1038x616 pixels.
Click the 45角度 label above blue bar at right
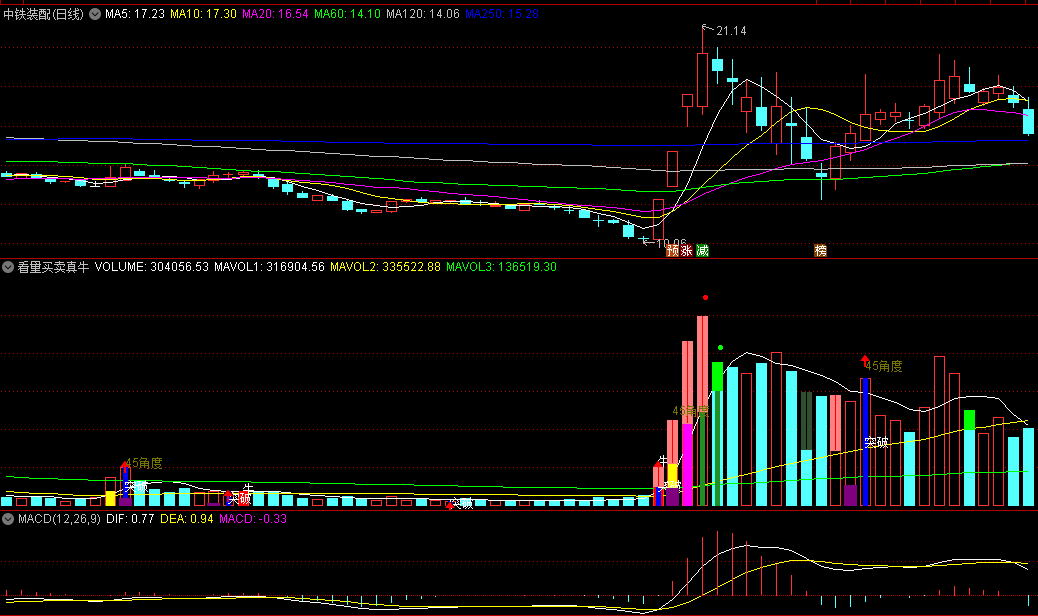[x=884, y=366]
